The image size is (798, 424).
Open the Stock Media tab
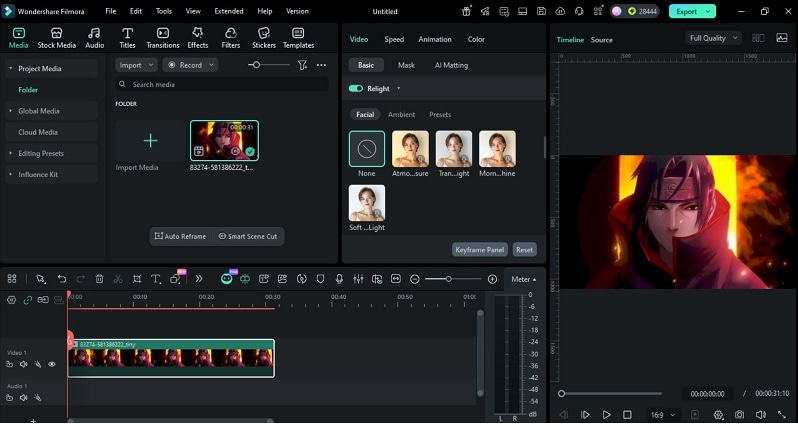click(x=56, y=38)
